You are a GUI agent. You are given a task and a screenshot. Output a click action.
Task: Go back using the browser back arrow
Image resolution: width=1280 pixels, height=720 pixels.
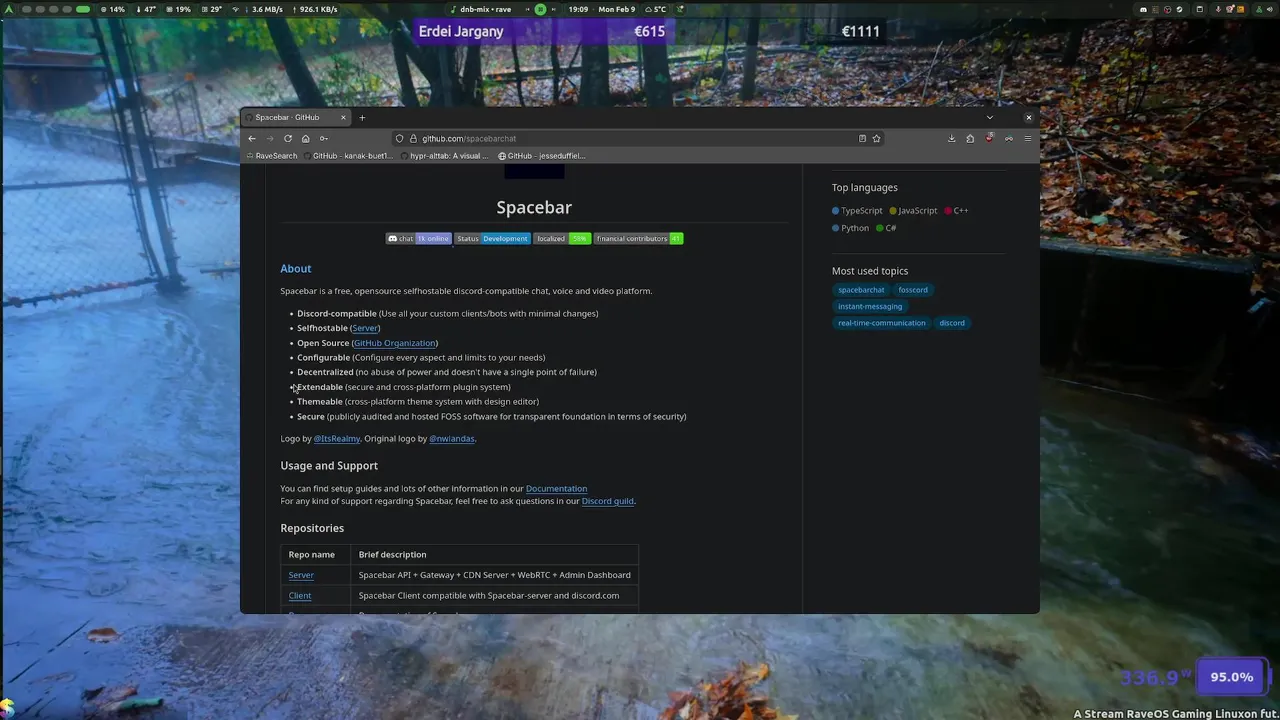252,139
